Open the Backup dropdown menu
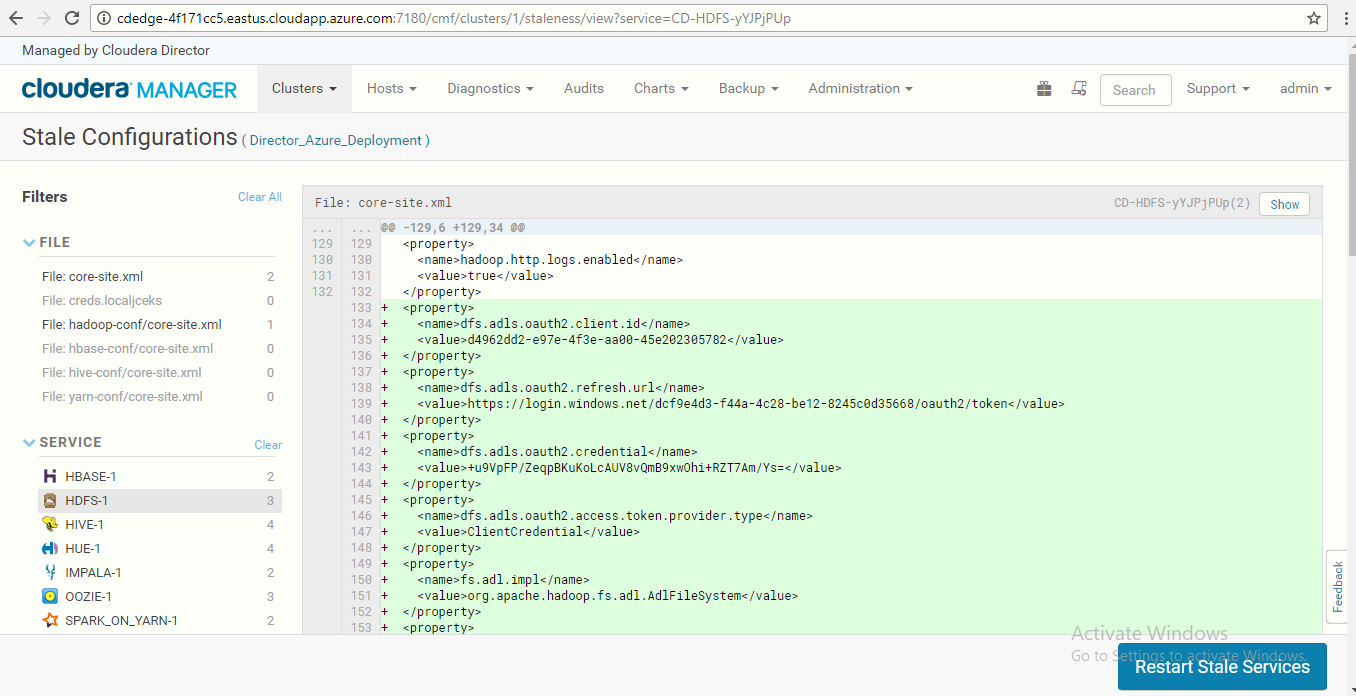This screenshot has height=696, width=1356. (748, 89)
